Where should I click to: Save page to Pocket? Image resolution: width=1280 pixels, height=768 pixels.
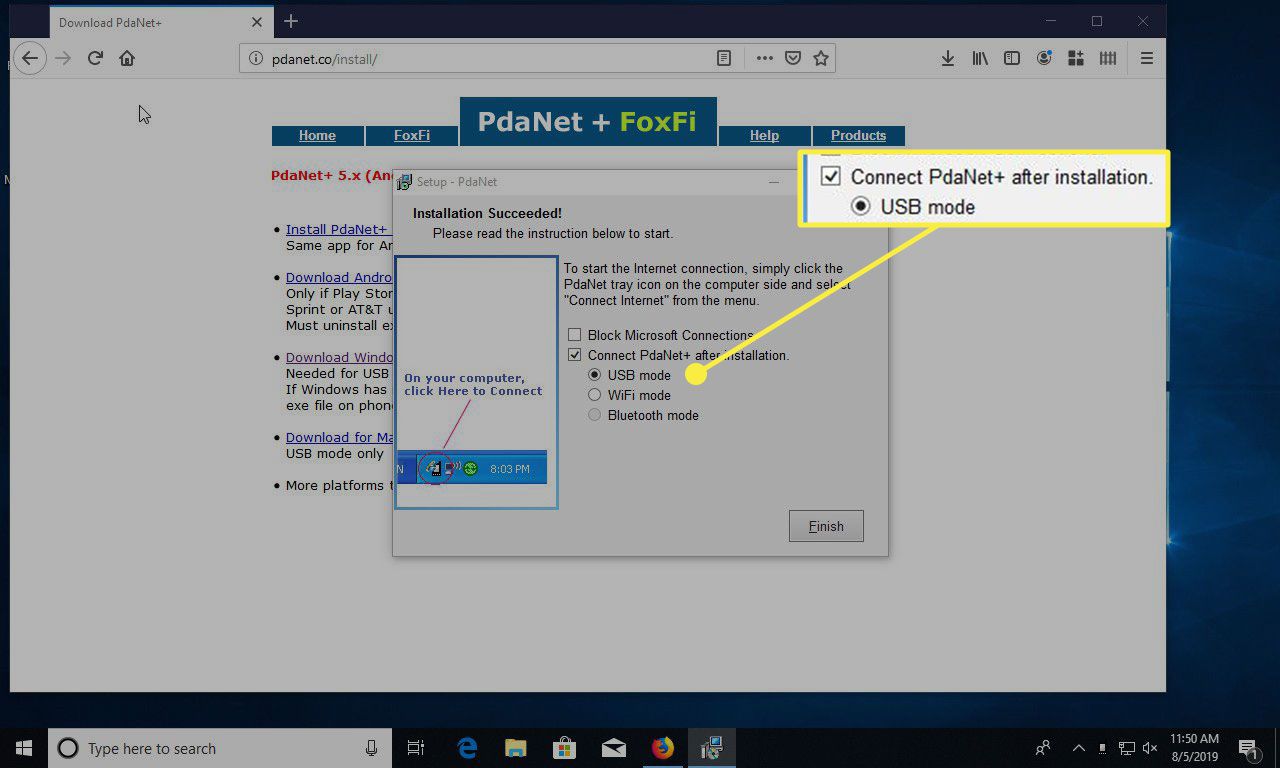(793, 59)
